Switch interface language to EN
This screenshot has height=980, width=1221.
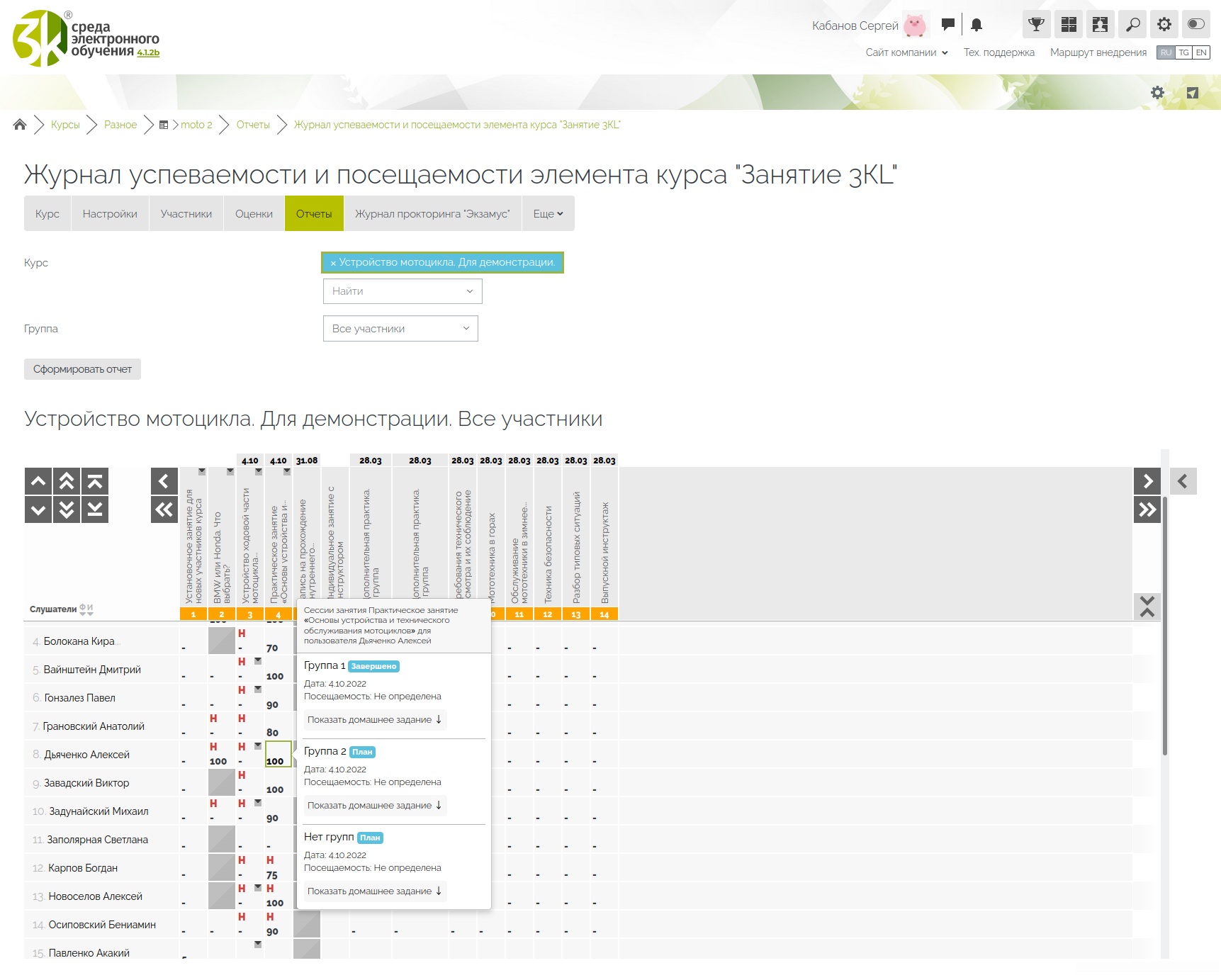coord(1201,52)
